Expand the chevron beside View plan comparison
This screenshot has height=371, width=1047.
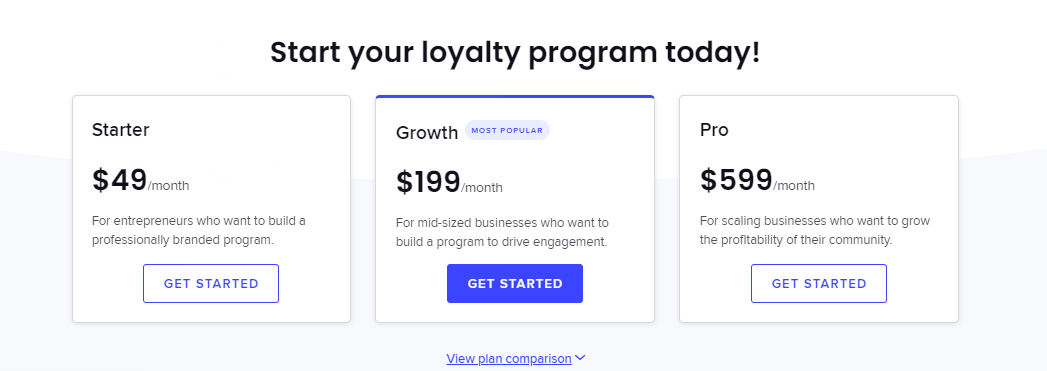[580, 358]
